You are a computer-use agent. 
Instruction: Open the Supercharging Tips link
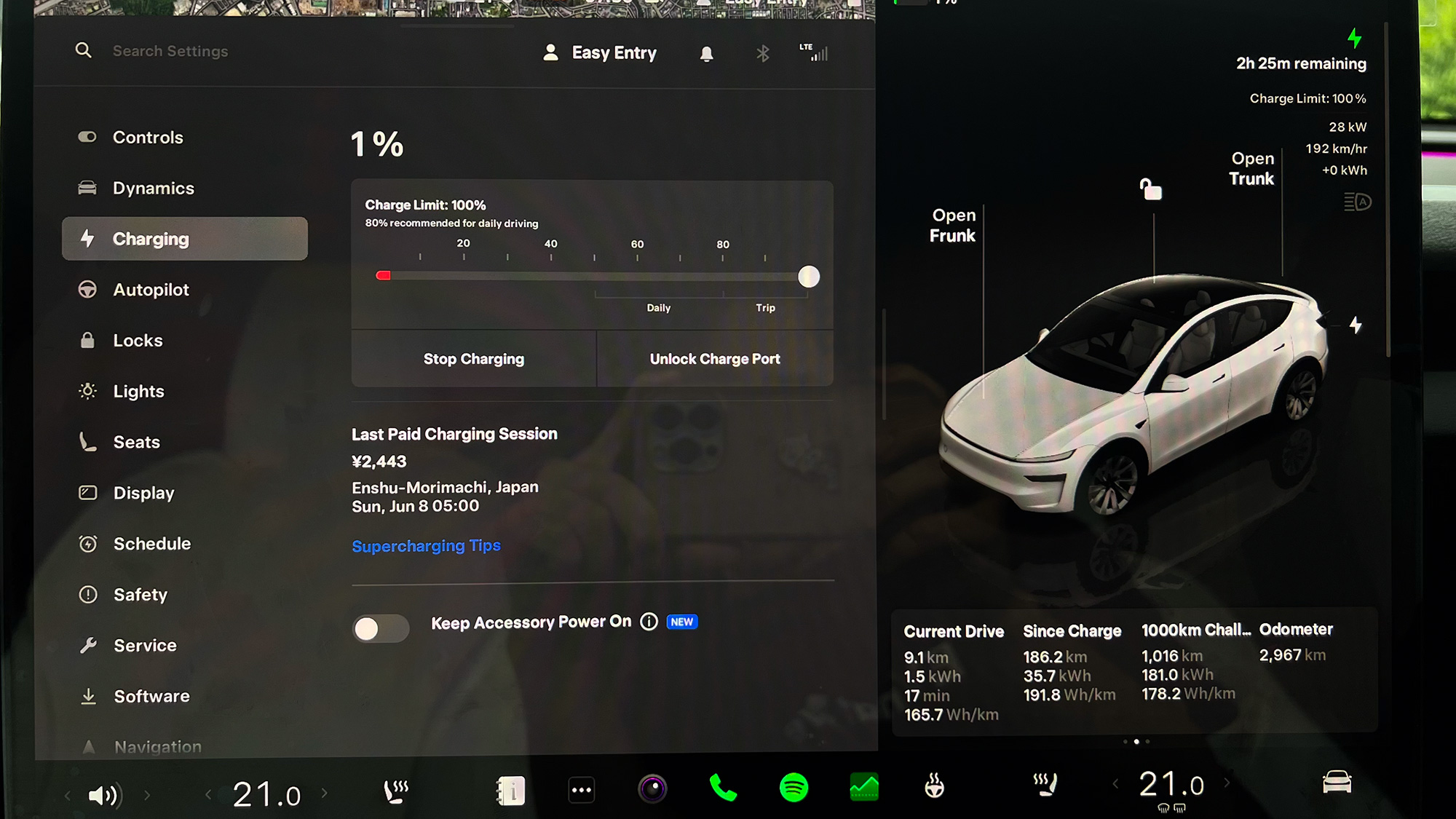point(426,546)
